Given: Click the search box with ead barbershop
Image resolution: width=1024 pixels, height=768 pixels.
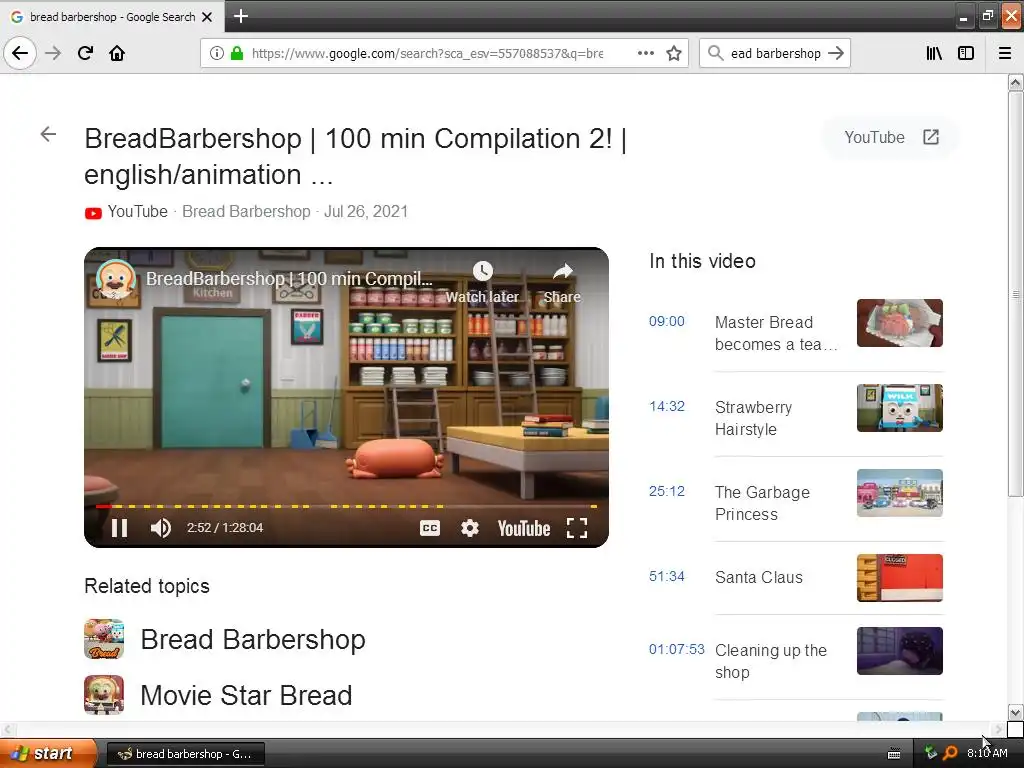Looking at the screenshot, I should pos(775,53).
